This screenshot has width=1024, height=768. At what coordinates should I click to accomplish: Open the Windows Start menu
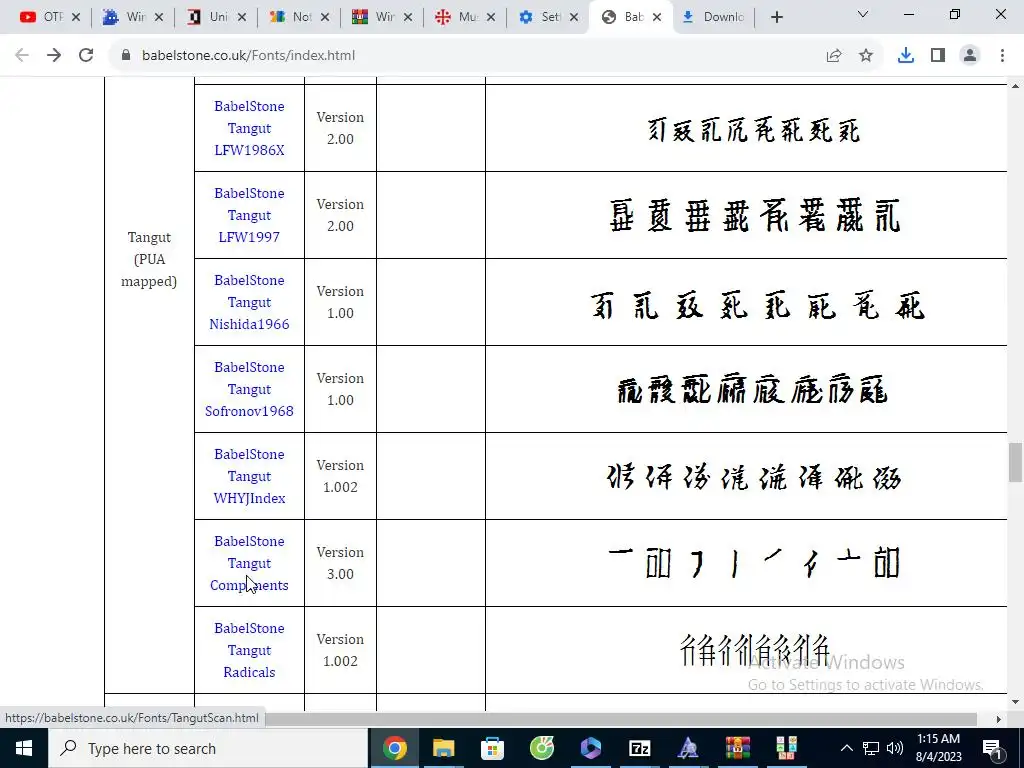point(24,748)
